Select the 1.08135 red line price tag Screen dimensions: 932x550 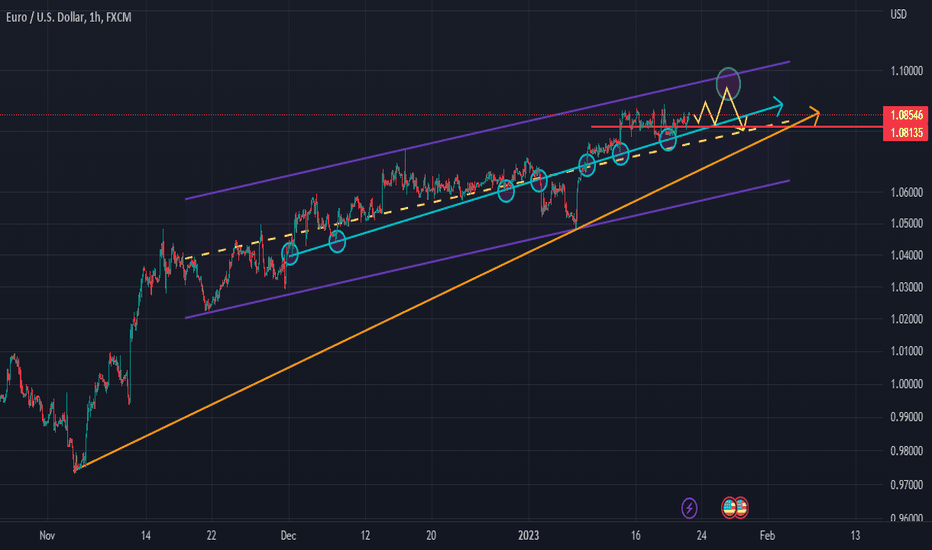[906, 132]
